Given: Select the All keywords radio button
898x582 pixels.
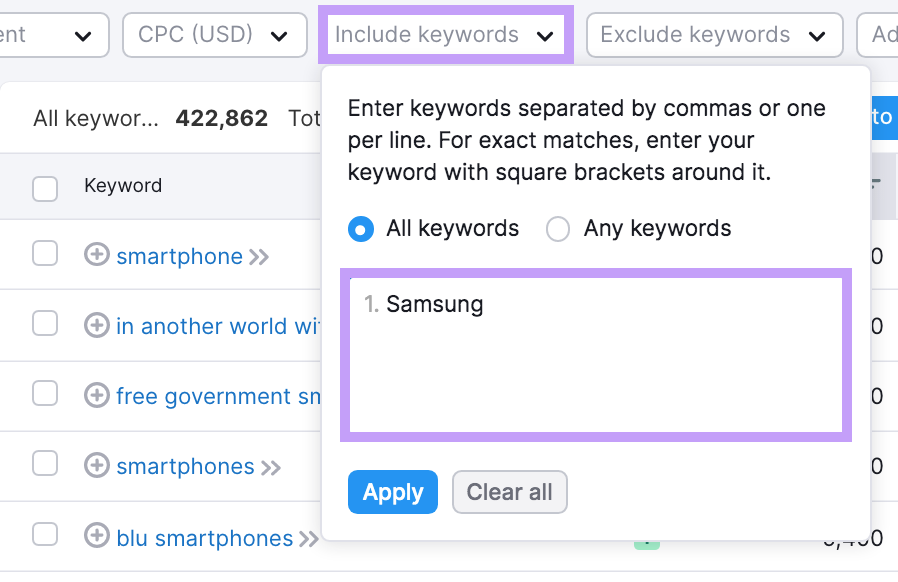Looking at the screenshot, I should pyautogui.click(x=360, y=229).
